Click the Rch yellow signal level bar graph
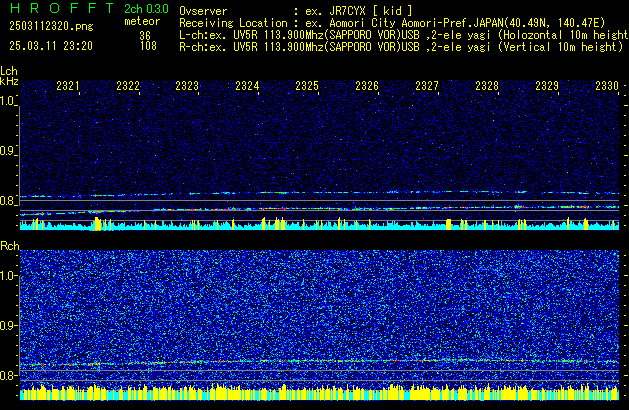Viewport: 629px width, 410px height. pos(319,392)
